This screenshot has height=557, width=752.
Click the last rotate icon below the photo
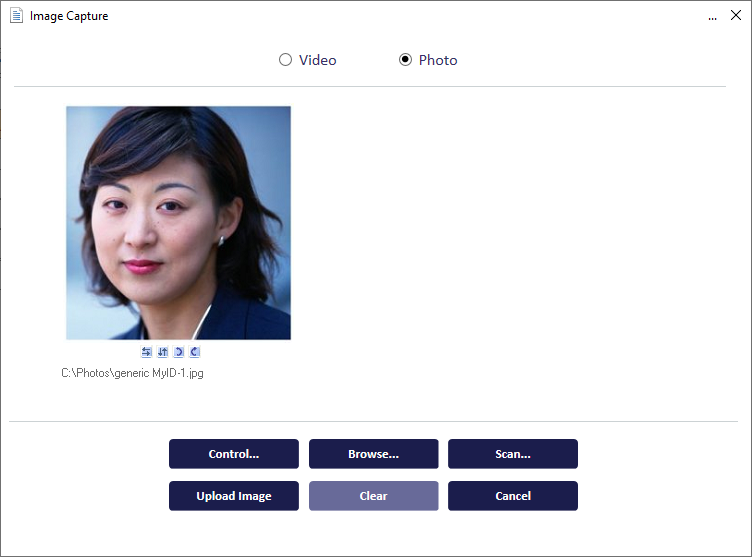(x=195, y=352)
